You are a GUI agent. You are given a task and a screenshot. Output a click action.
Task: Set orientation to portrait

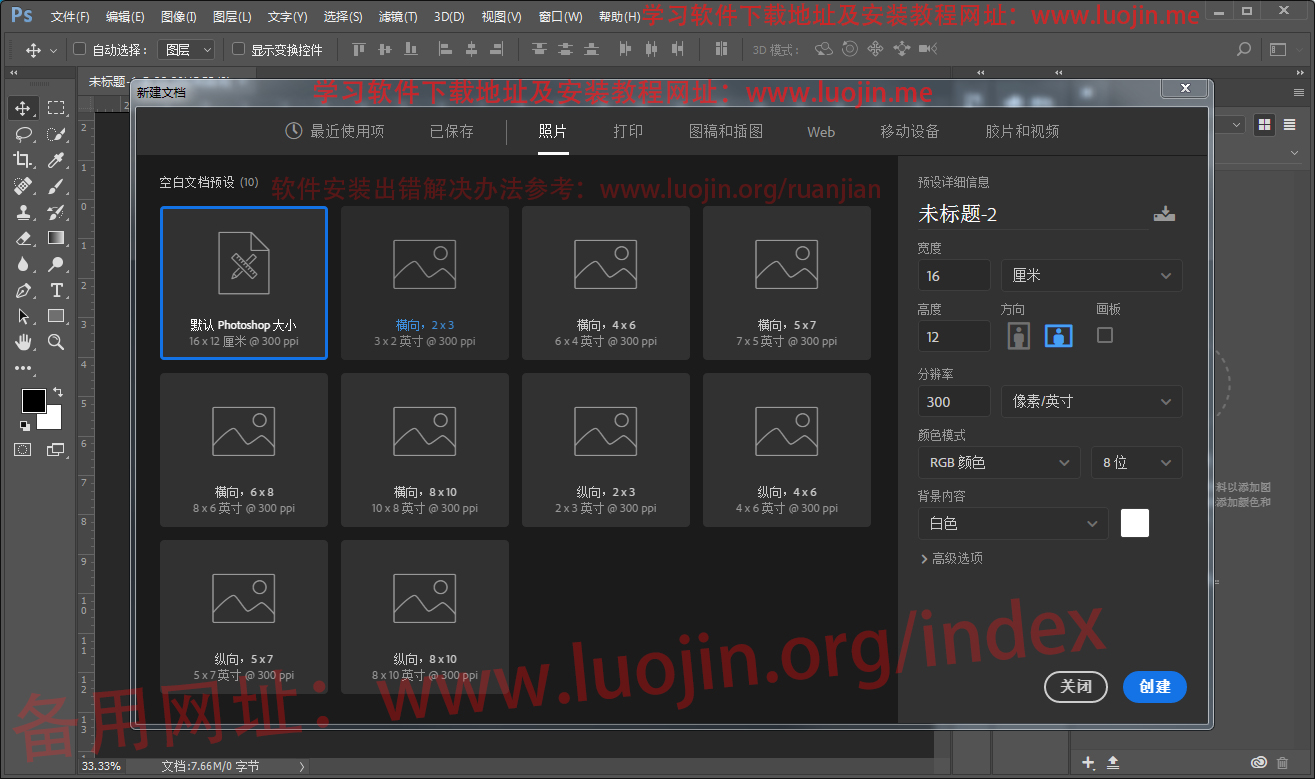tap(1018, 336)
